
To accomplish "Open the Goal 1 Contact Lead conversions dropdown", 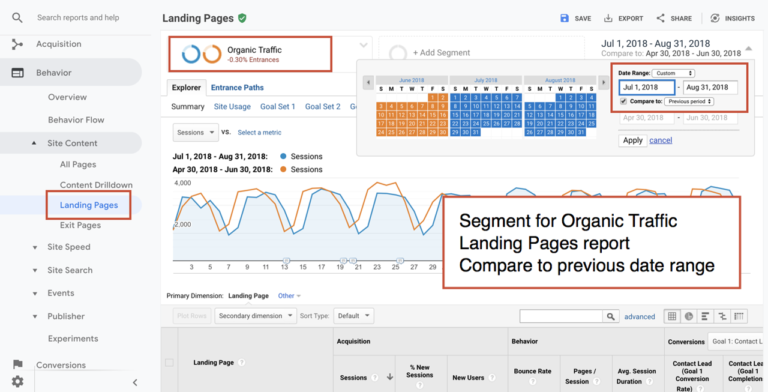I will point(737,342).
